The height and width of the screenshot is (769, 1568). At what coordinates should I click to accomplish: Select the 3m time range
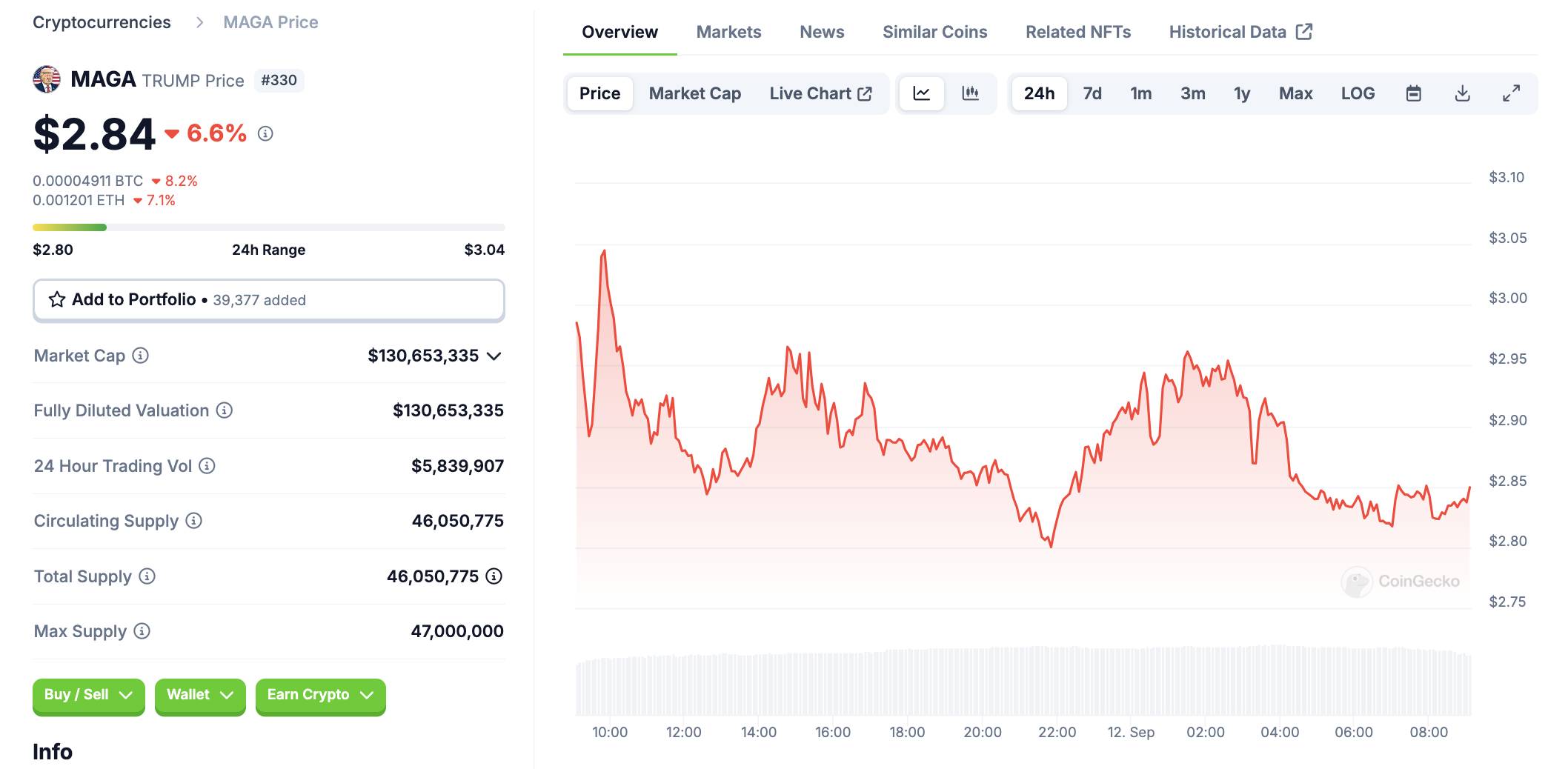coord(1193,93)
